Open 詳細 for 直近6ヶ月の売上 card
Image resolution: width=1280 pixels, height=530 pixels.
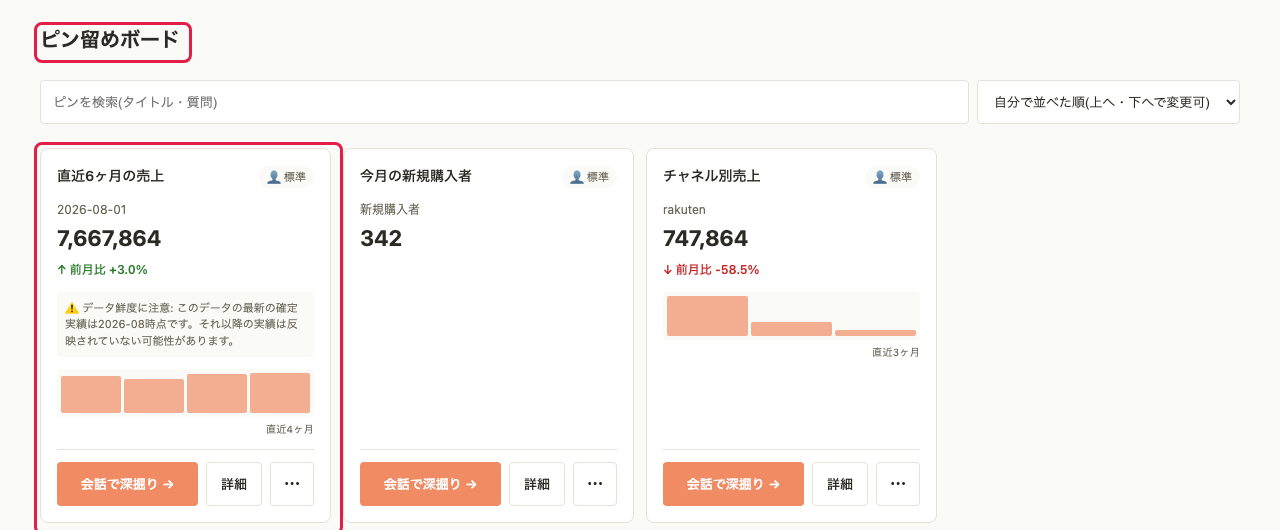pyautogui.click(x=234, y=484)
